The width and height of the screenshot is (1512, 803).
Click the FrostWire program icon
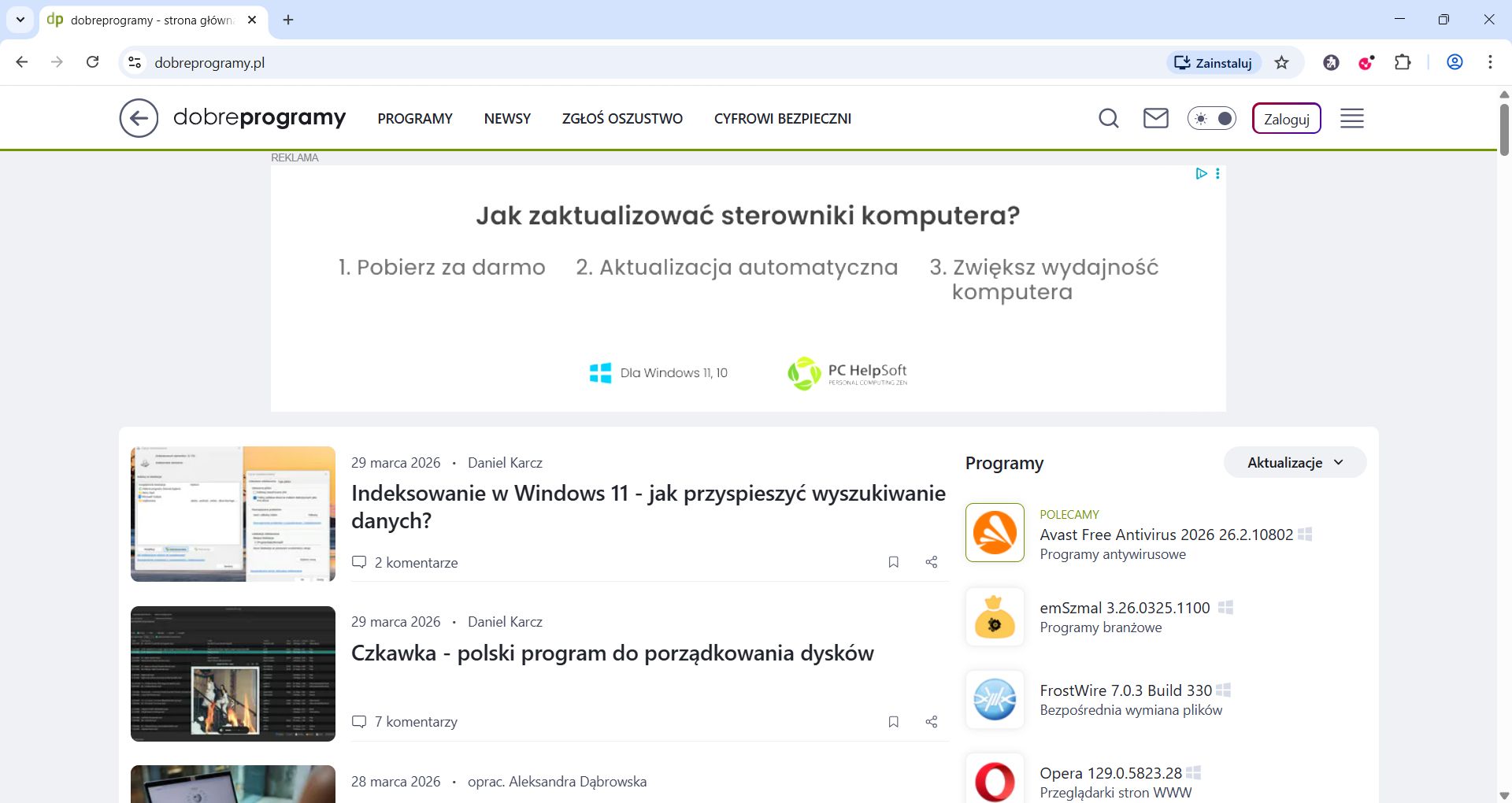click(x=995, y=699)
